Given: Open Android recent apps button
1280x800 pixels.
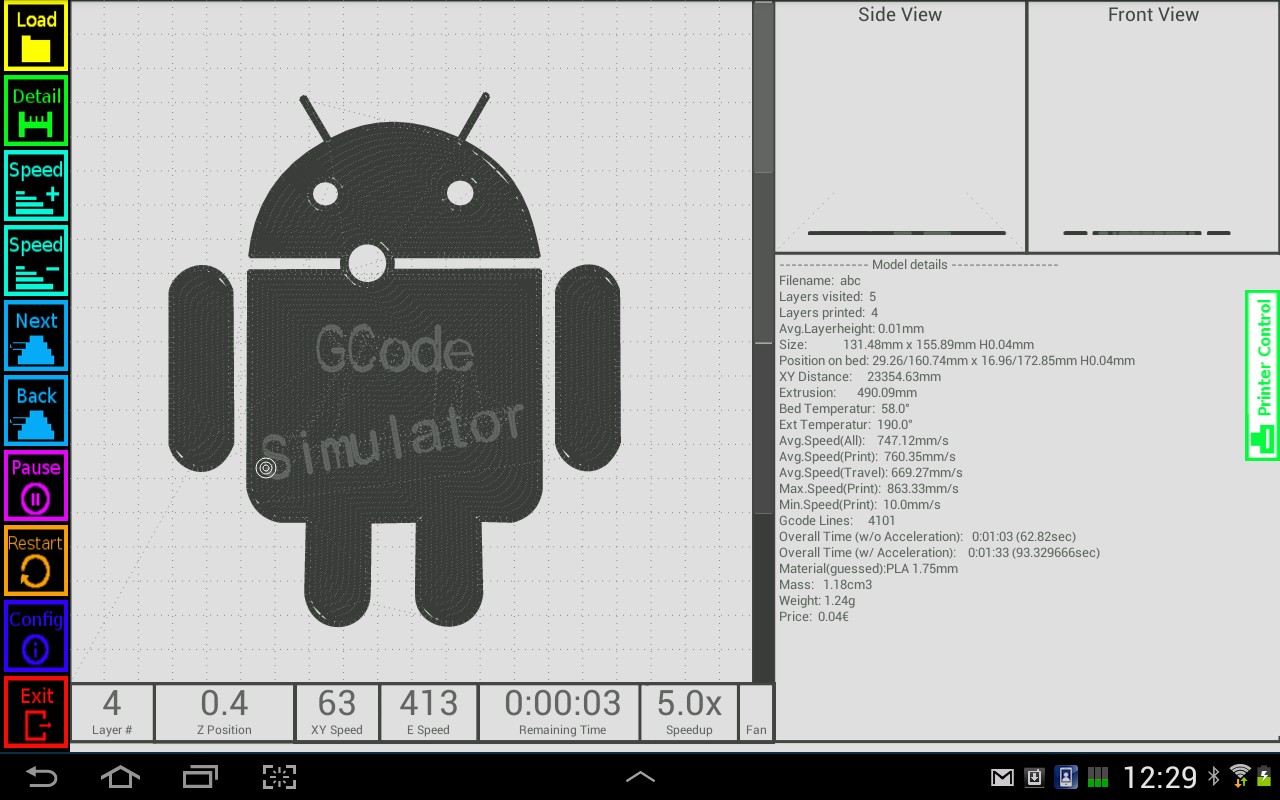Looking at the screenshot, I should pos(200,776).
